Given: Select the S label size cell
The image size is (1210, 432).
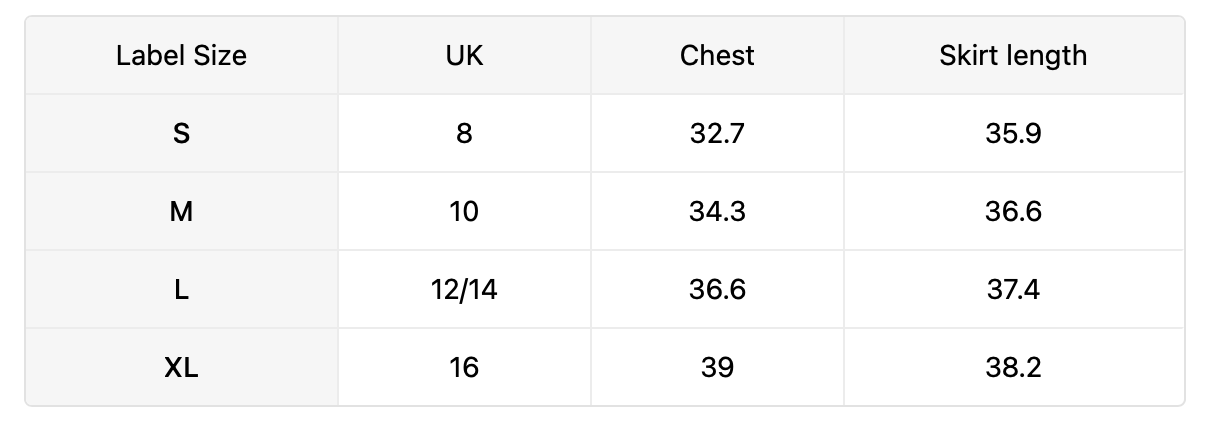Looking at the screenshot, I should click(x=181, y=133).
